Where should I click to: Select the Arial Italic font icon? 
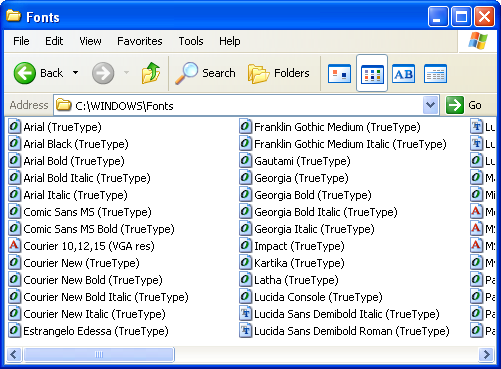click(x=14, y=195)
